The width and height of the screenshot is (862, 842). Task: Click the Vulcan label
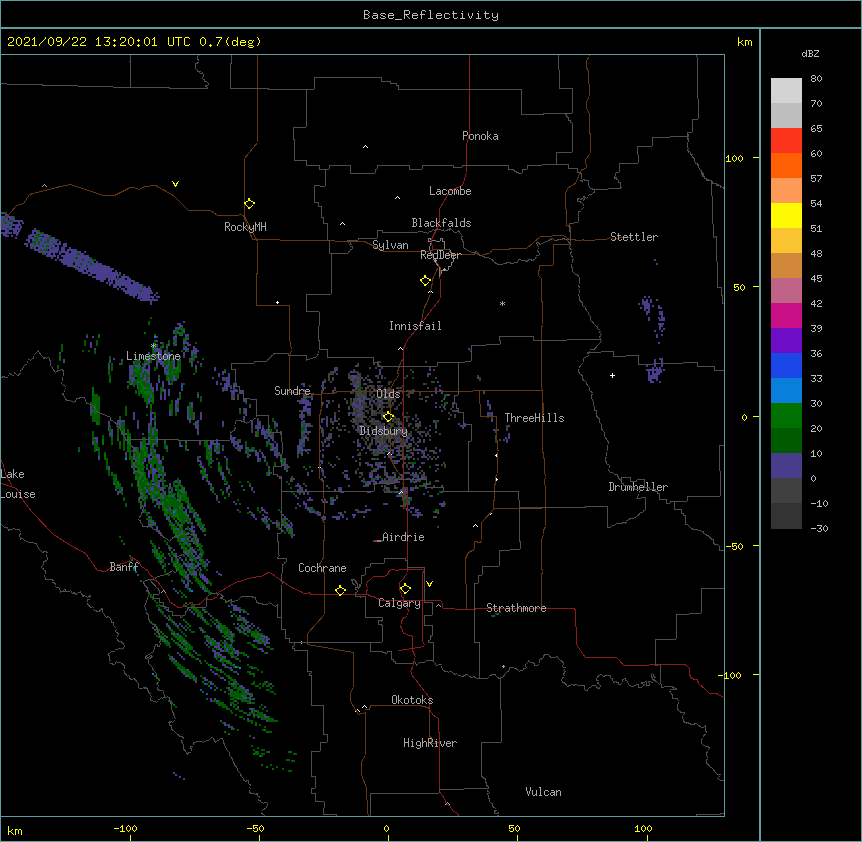(x=543, y=792)
